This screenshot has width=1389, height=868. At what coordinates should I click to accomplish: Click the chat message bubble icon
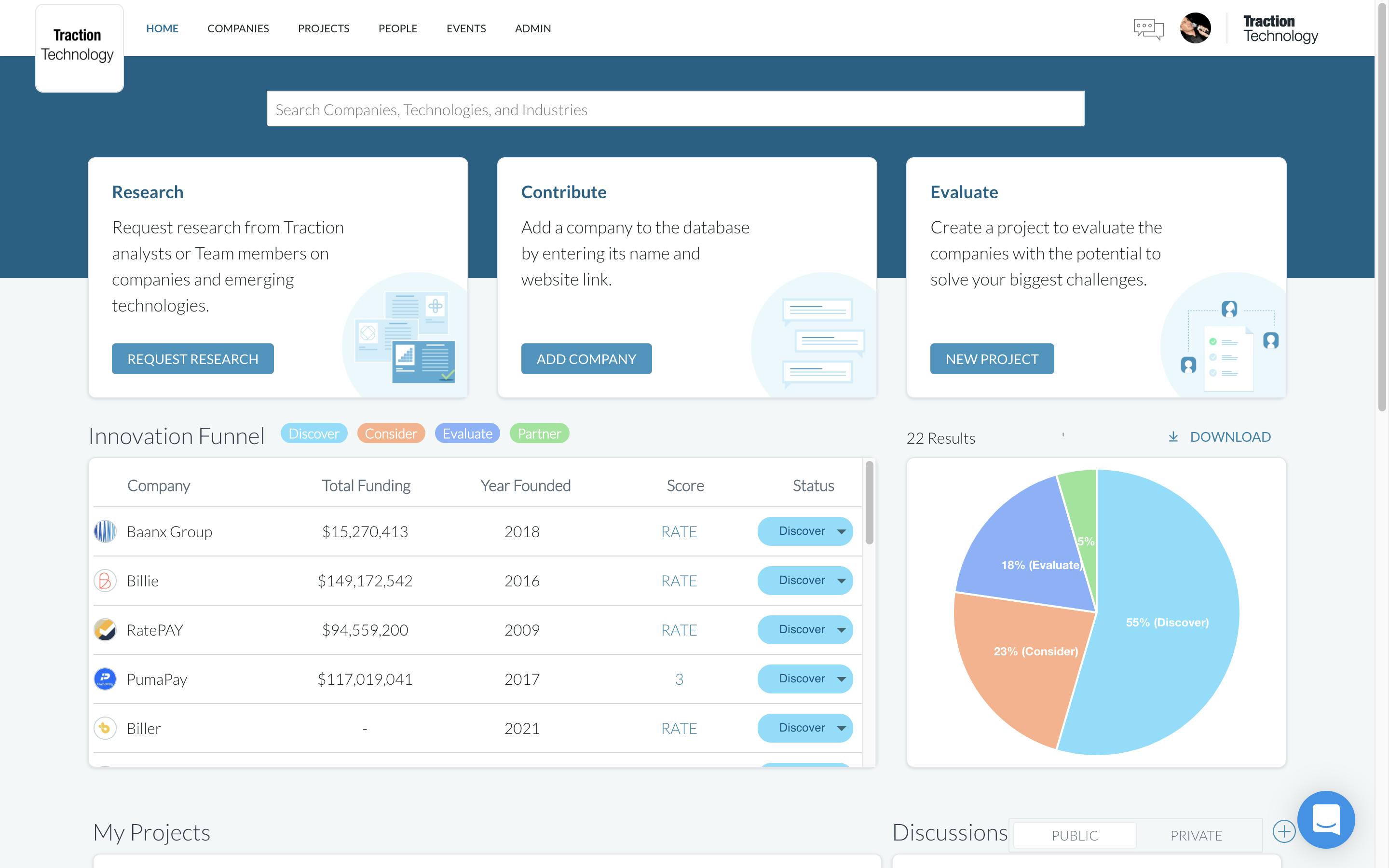coord(1148,28)
